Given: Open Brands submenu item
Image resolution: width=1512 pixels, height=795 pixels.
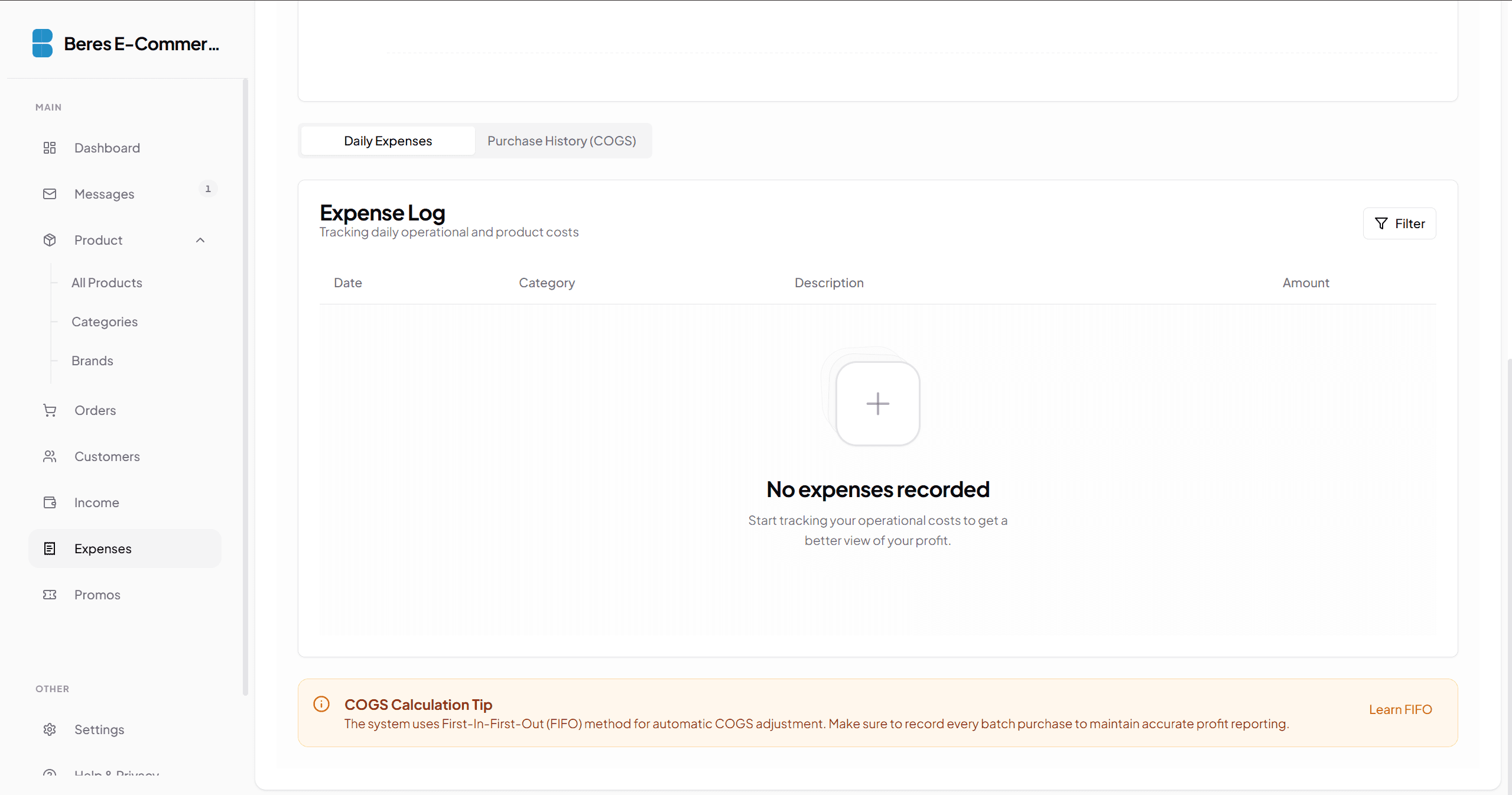Looking at the screenshot, I should [92, 361].
